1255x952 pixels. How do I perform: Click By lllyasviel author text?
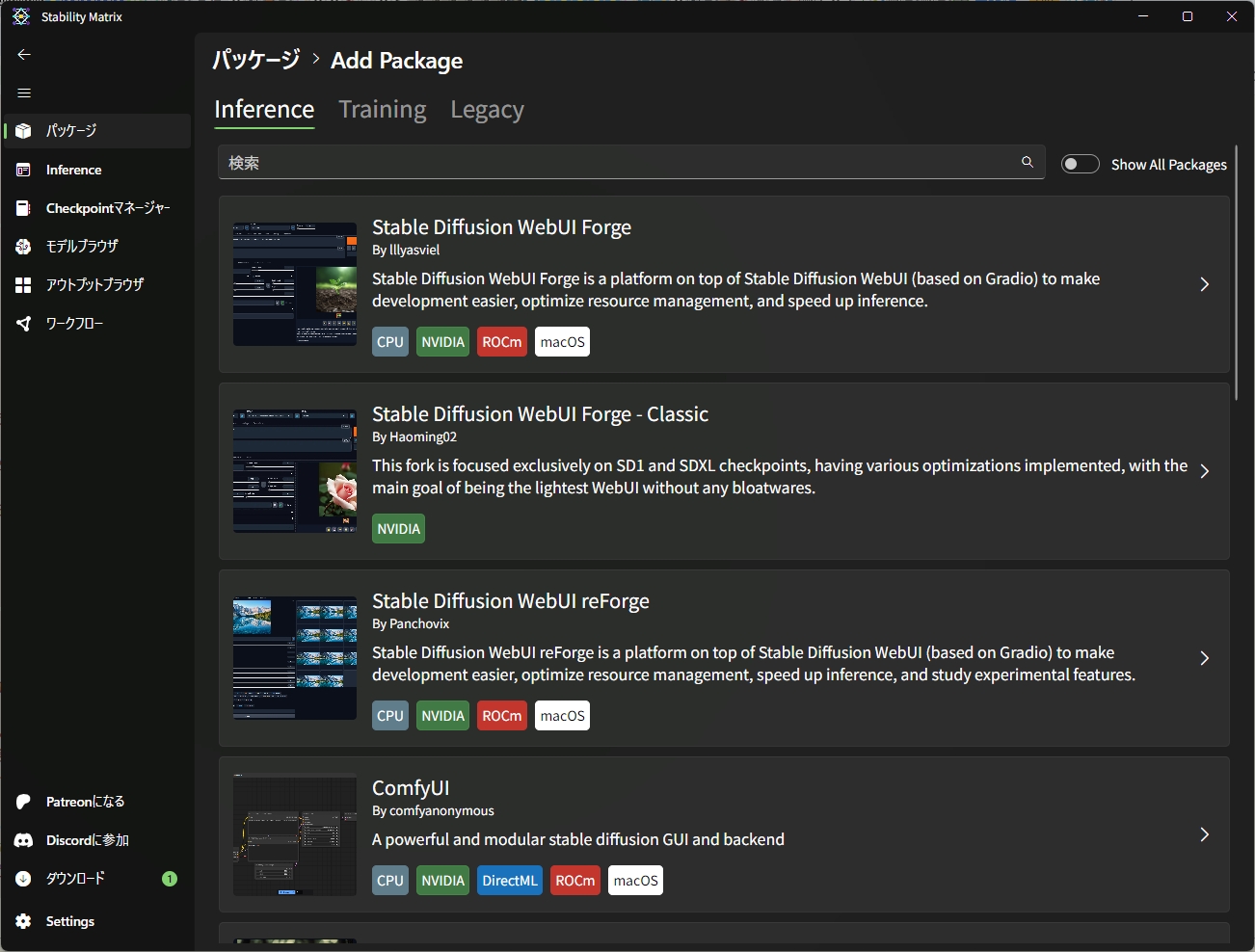(406, 251)
